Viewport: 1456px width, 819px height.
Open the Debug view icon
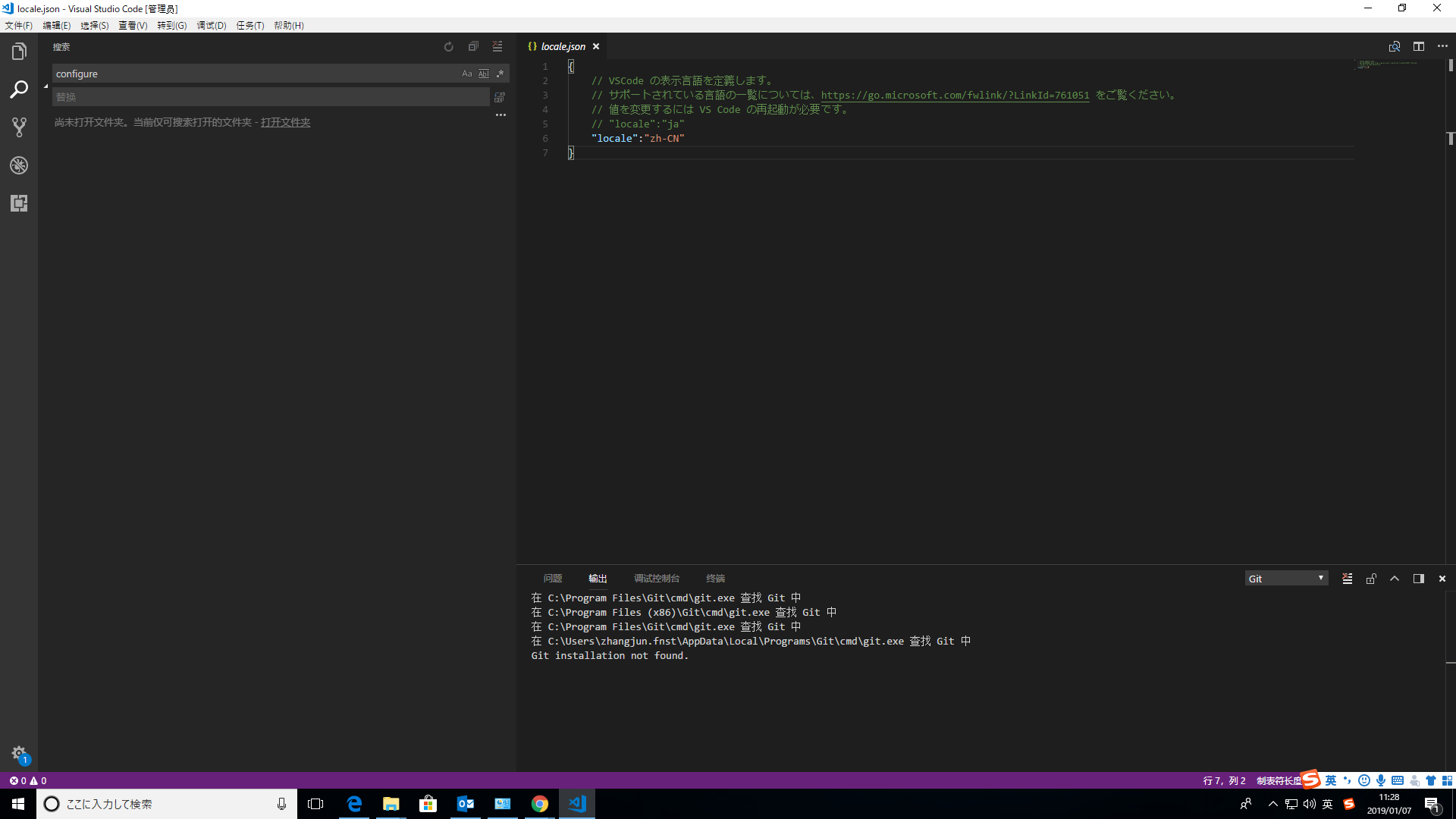19,165
